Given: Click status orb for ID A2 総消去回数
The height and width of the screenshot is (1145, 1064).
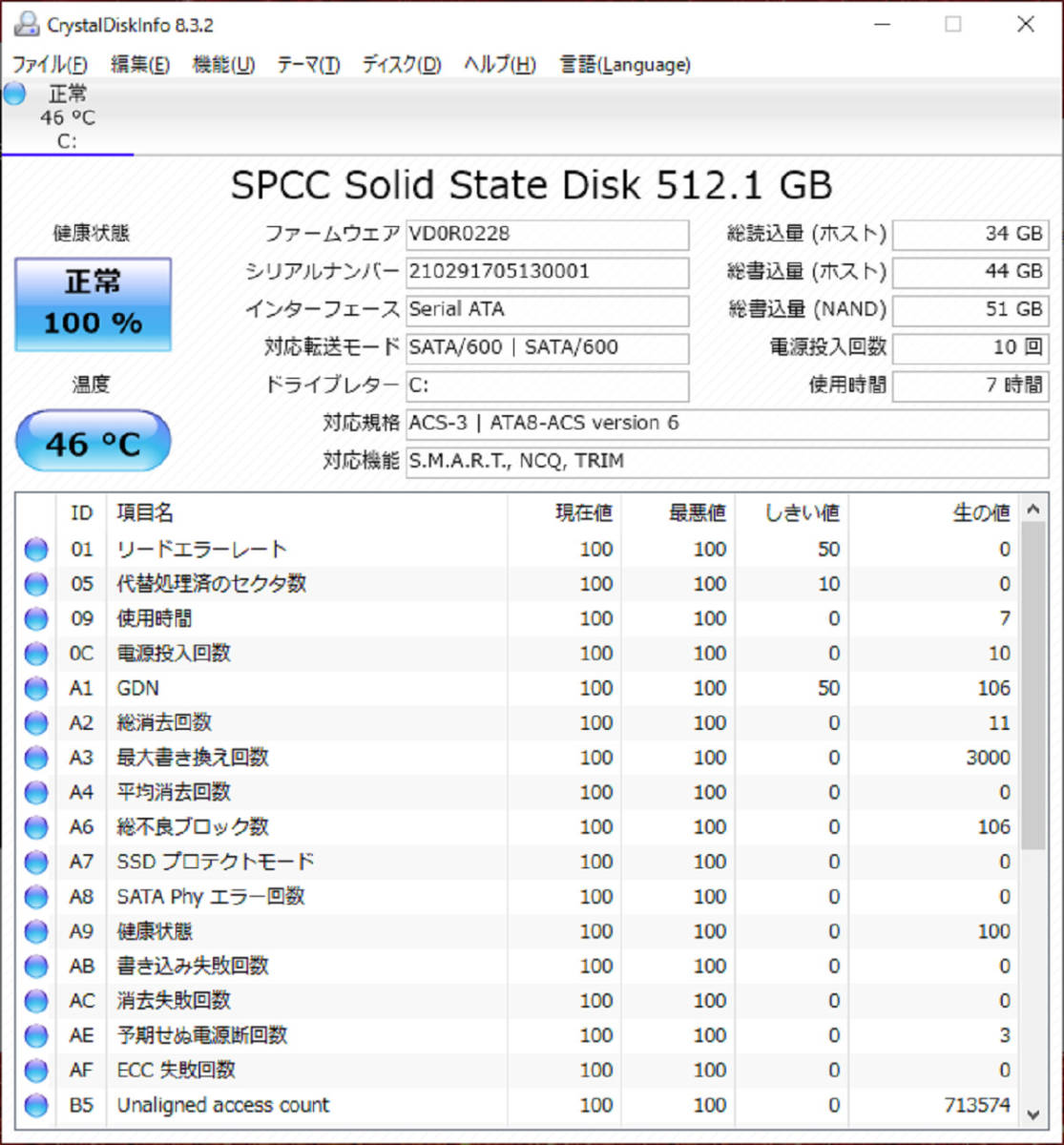Looking at the screenshot, I should click(x=36, y=723).
